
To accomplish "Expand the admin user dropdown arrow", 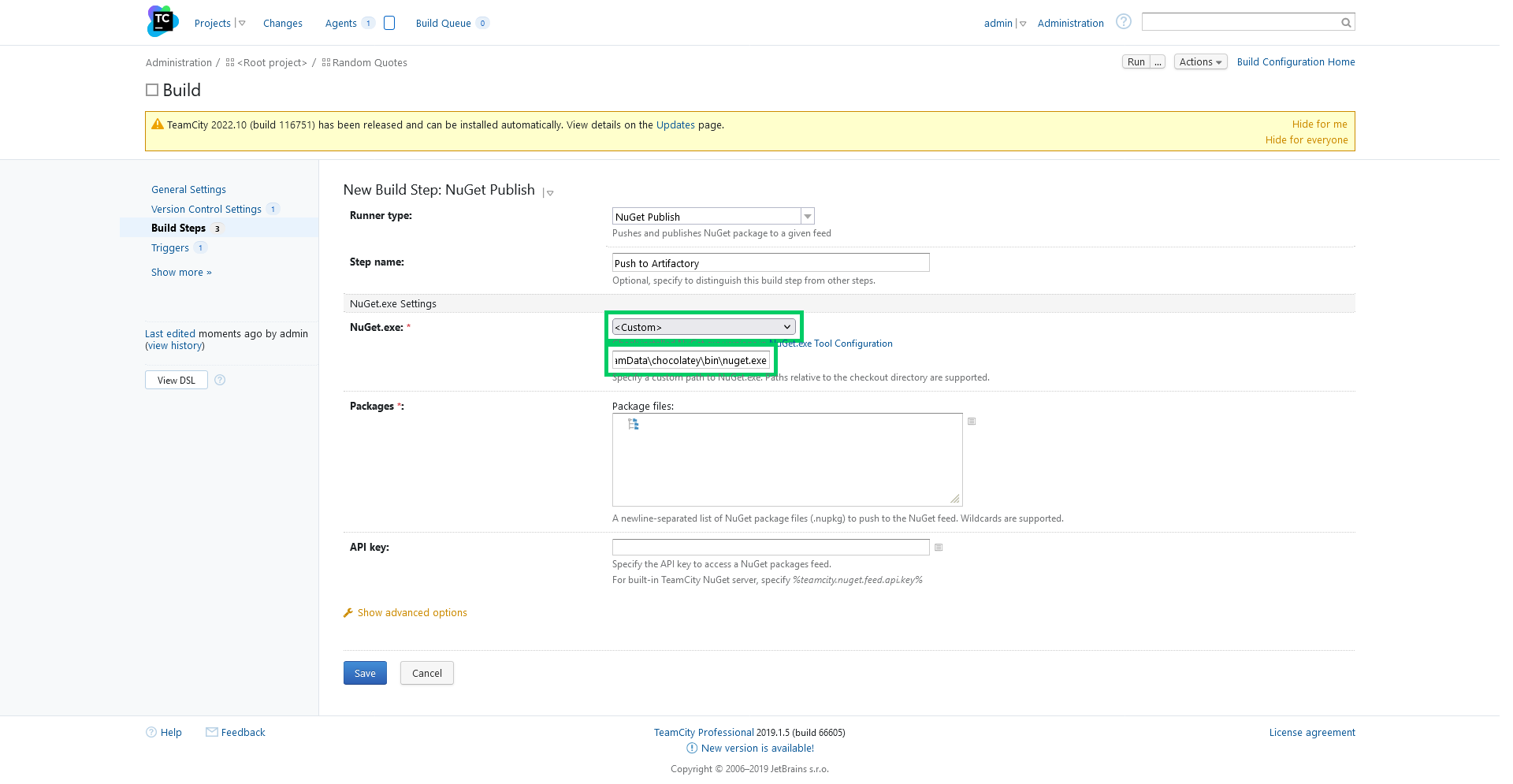I will (x=1023, y=24).
